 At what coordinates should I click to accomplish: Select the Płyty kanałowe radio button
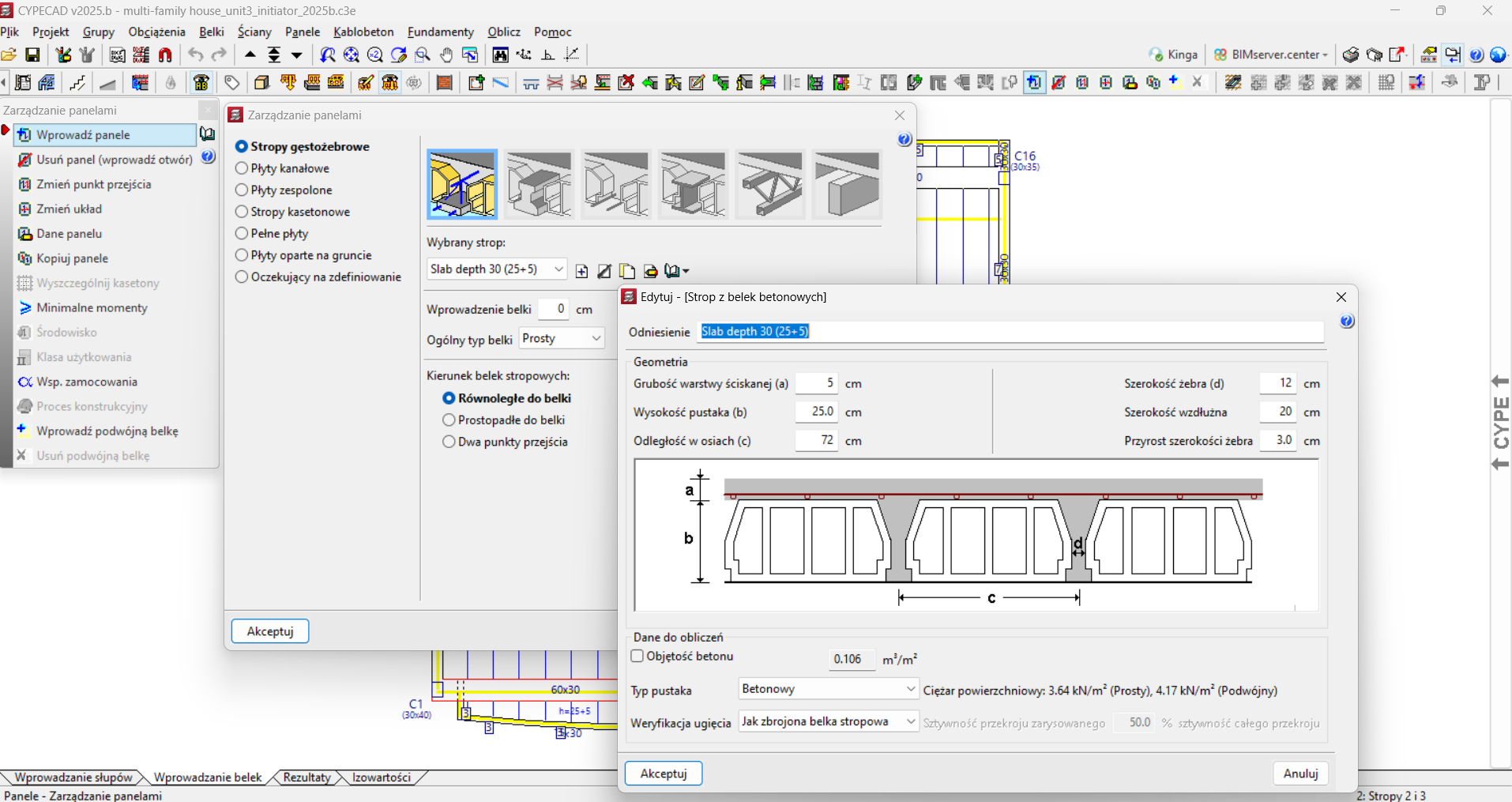pos(242,168)
